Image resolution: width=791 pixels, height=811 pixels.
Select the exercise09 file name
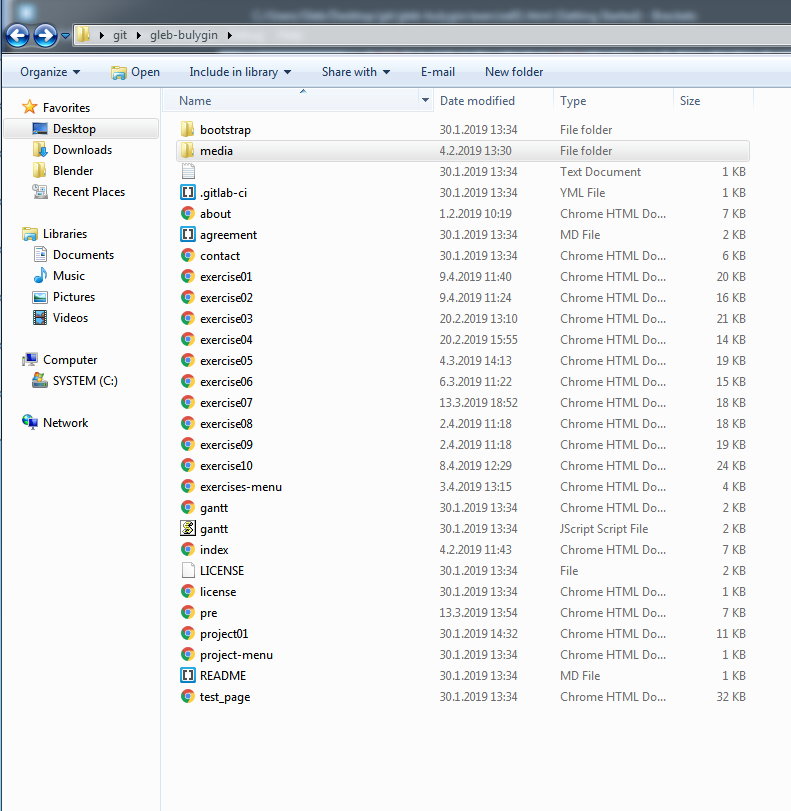[226, 445]
